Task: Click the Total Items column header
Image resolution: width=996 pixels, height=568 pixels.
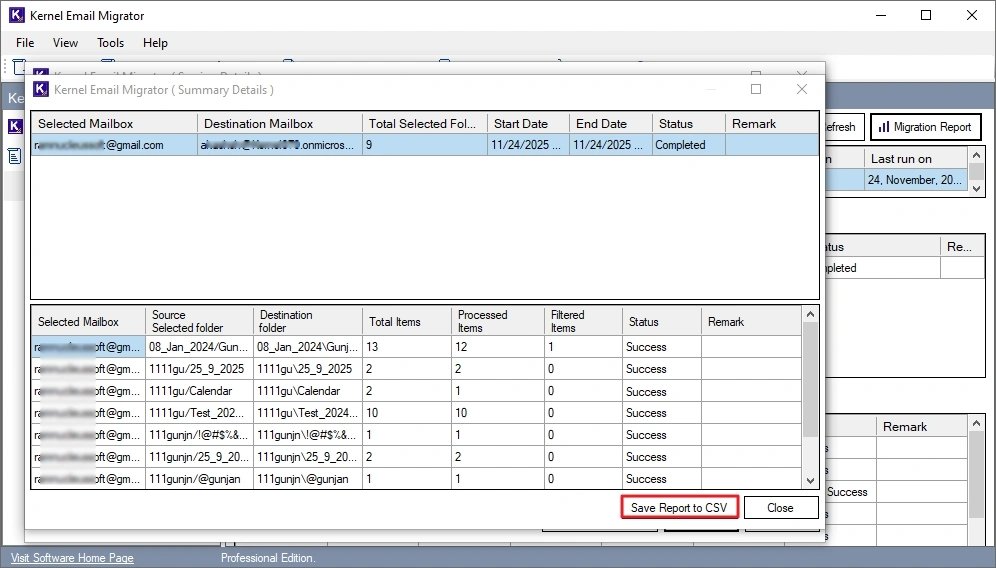Action: coord(407,321)
